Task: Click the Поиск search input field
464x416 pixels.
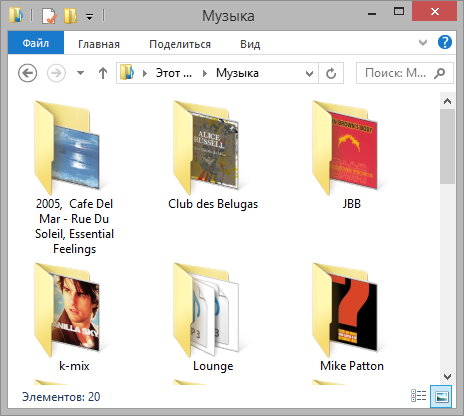Action: point(404,73)
